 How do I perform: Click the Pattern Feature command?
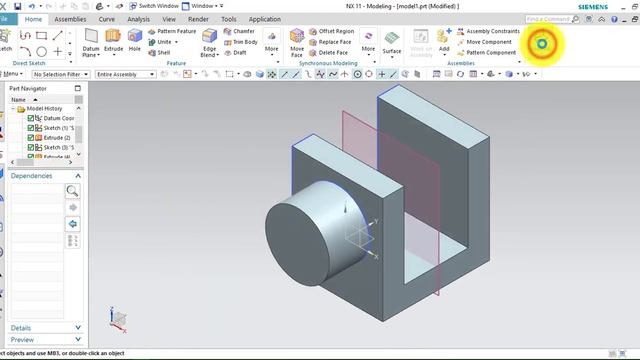pyautogui.click(x=172, y=31)
